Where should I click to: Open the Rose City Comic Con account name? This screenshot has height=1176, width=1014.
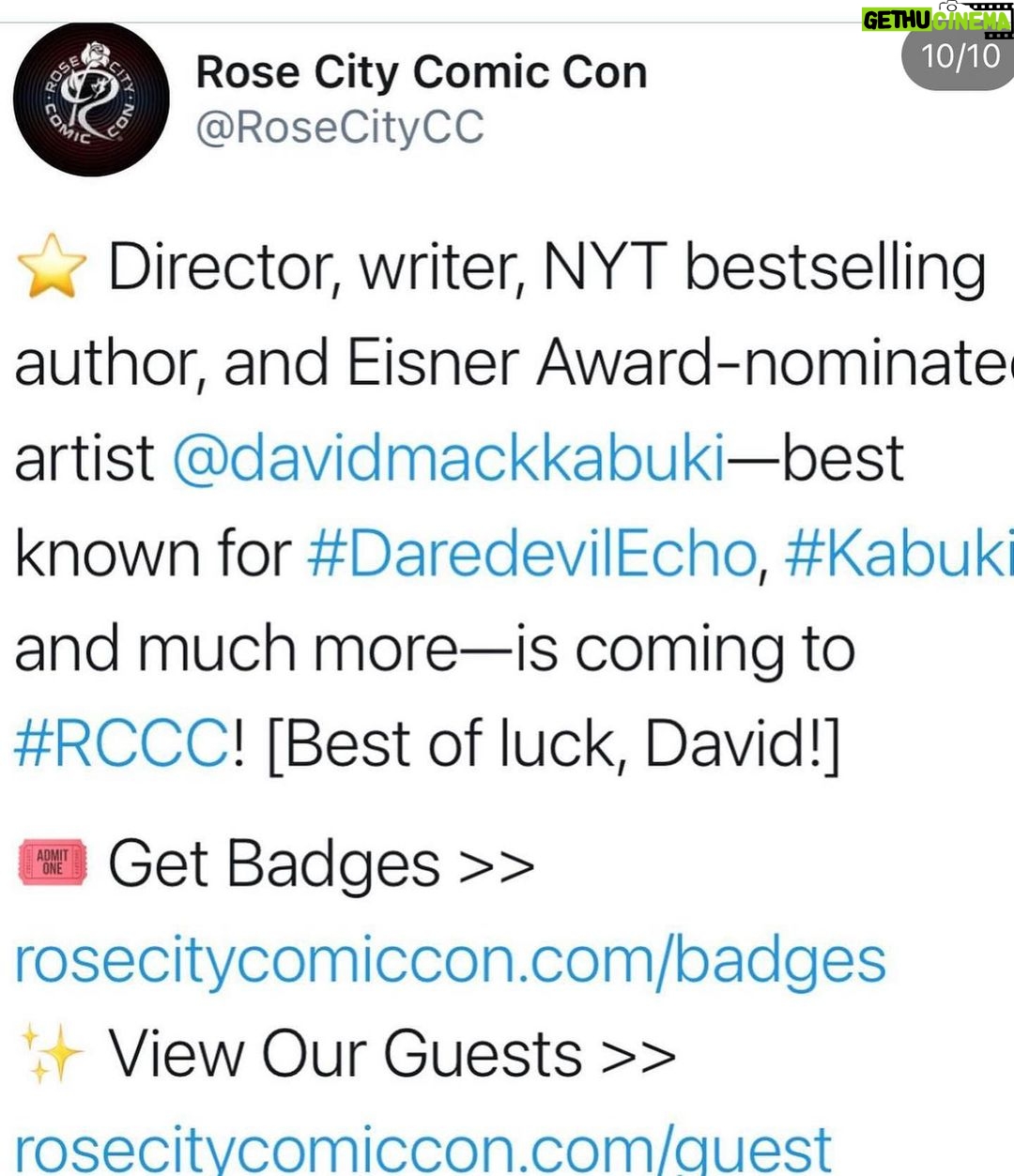422,72
